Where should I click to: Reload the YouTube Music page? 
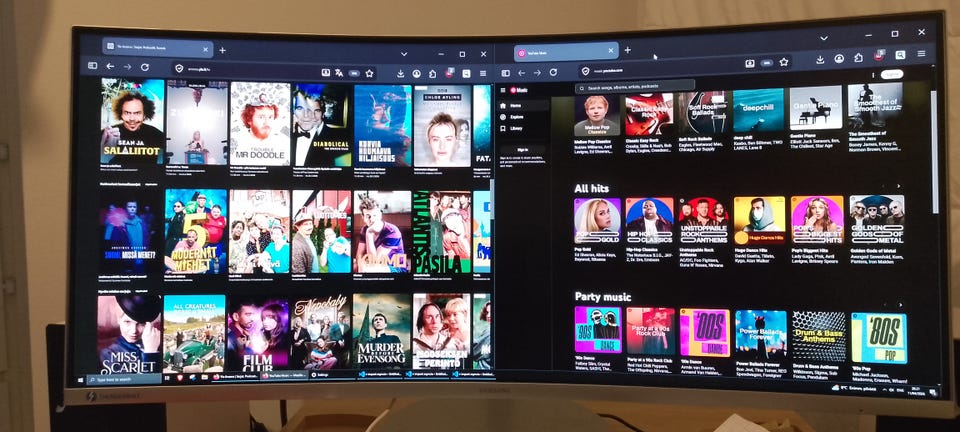coord(553,72)
